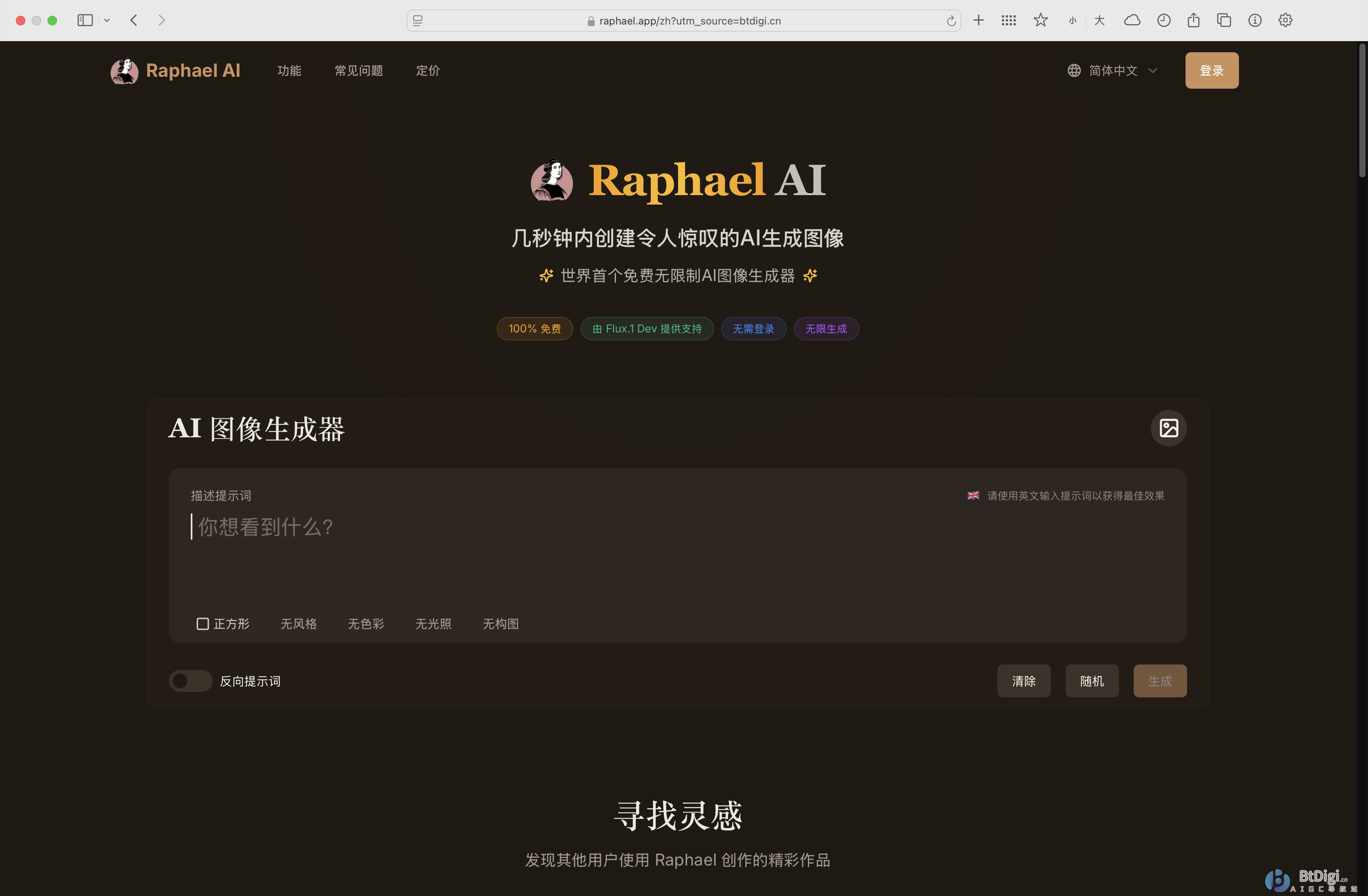Open browser history via the clock icon
The height and width of the screenshot is (896, 1368).
[x=1163, y=20]
